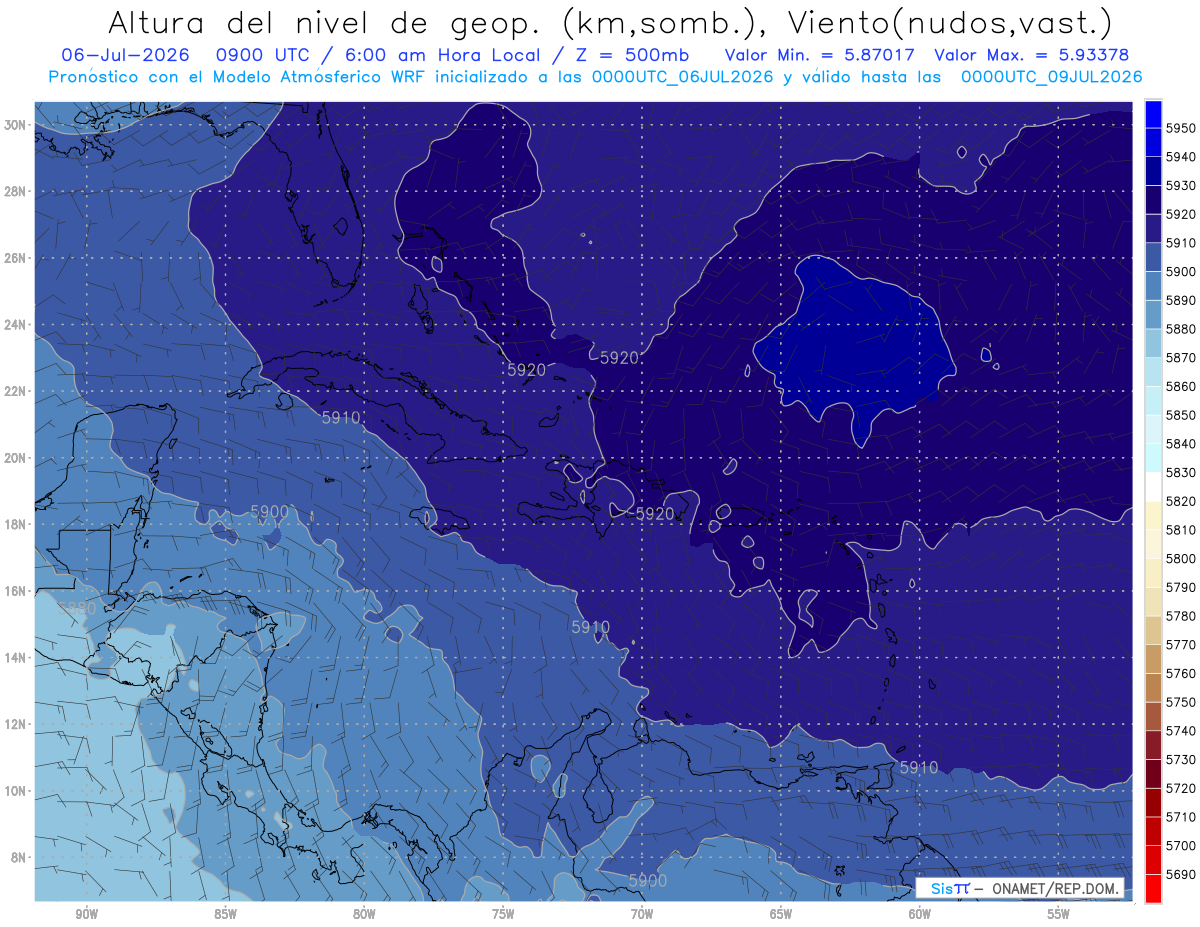Select the 5900 label on the color scale

click(x=1181, y=272)
